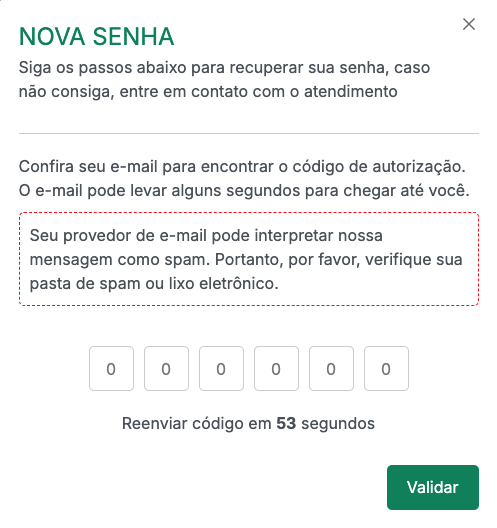This screenshot has height=528, width=497.
Task: Focus the sixth code digit box
Action: coord(386,368)
